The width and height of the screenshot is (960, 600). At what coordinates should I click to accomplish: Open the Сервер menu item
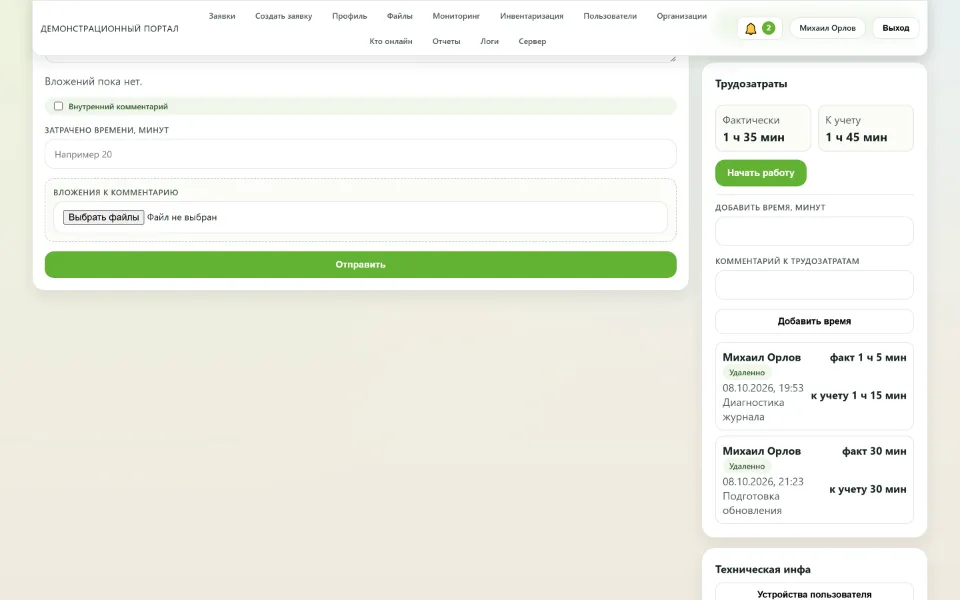[x=532, y=41]
